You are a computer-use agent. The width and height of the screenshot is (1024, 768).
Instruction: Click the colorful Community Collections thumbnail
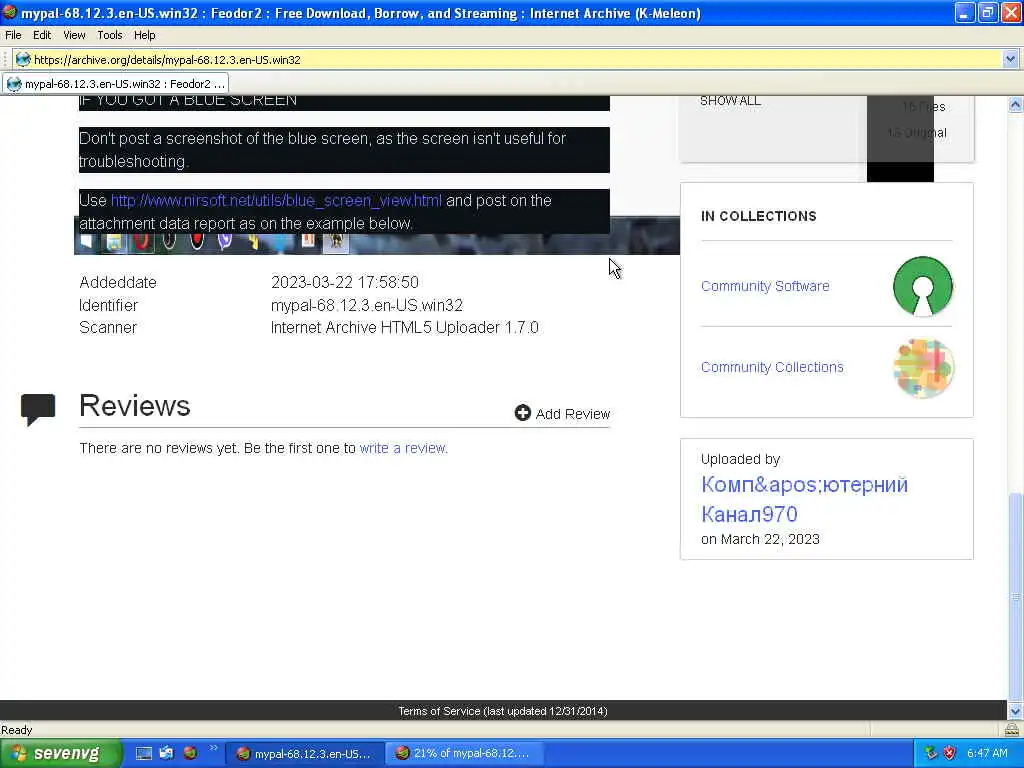click(x=923, y=368)
